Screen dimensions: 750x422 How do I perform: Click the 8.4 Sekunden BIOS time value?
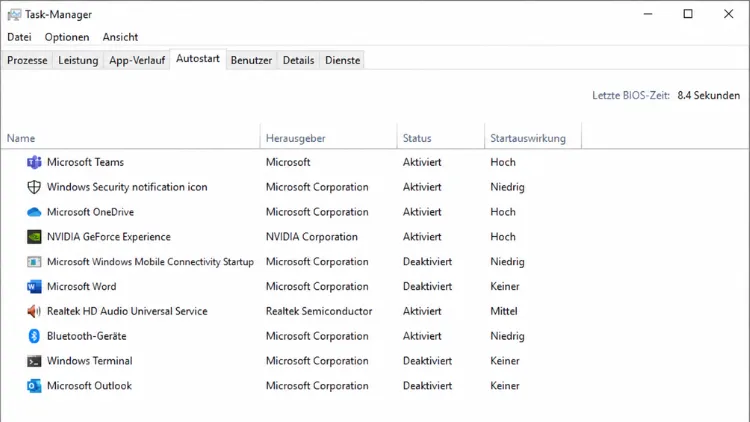point(708,96)
